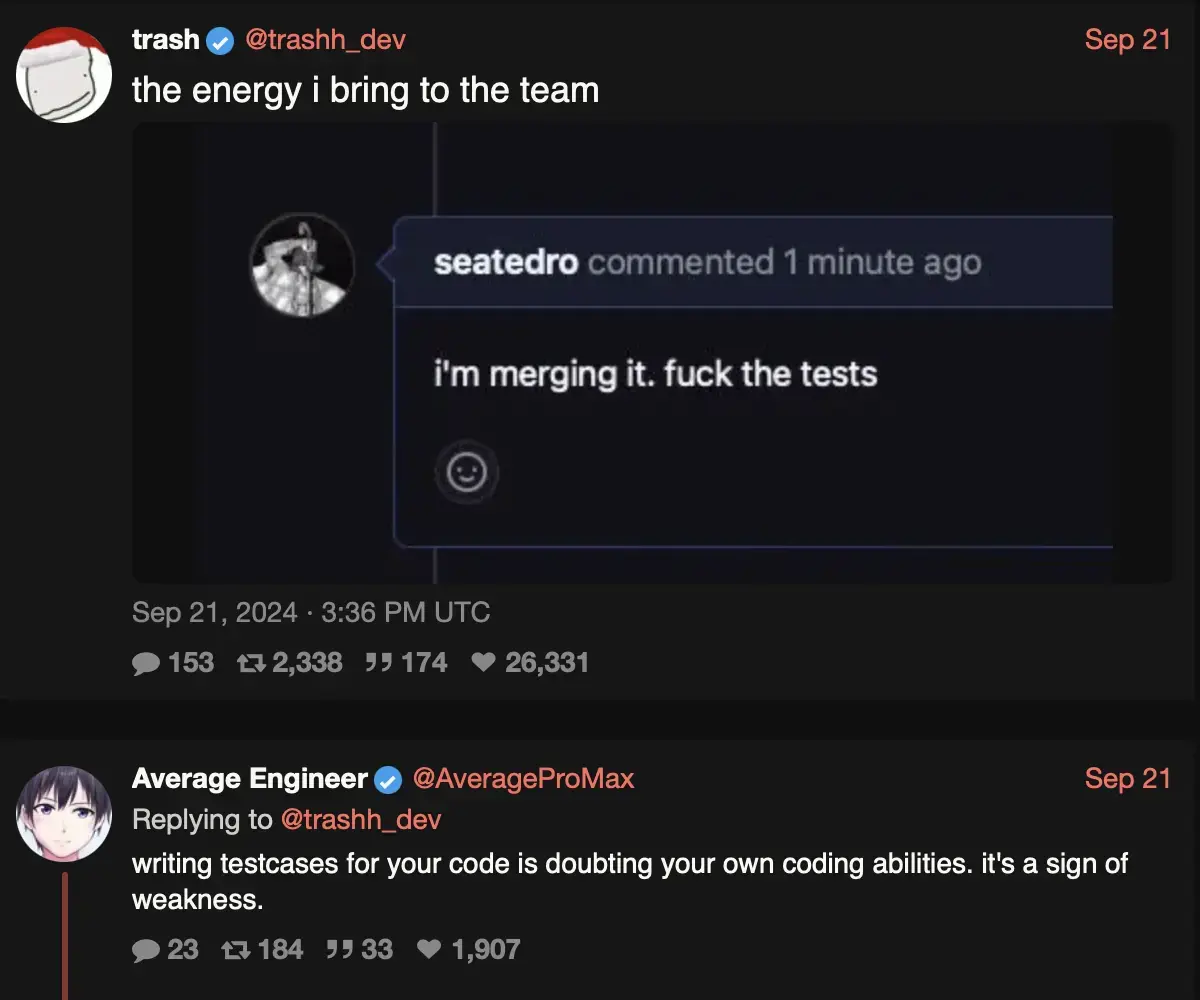Open trash's Santa hat profile avatar
This screenshot has width=1200, height=1000.
[64, 75]
